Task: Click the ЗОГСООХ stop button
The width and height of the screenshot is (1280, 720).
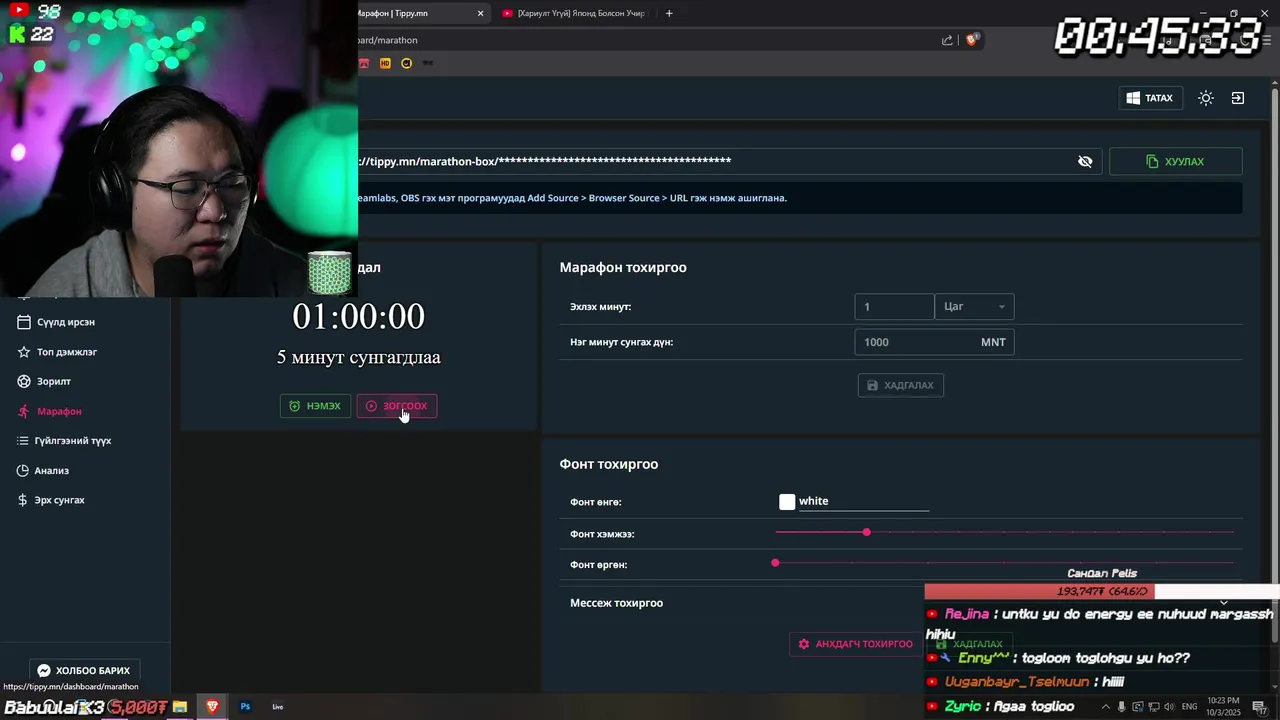Action: pos(397,406)
